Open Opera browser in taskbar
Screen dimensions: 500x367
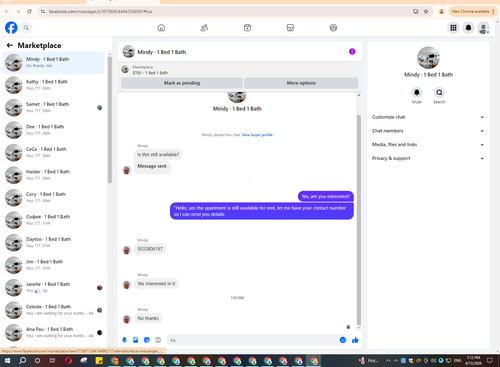pyautogui.click(x=68, y=361)
